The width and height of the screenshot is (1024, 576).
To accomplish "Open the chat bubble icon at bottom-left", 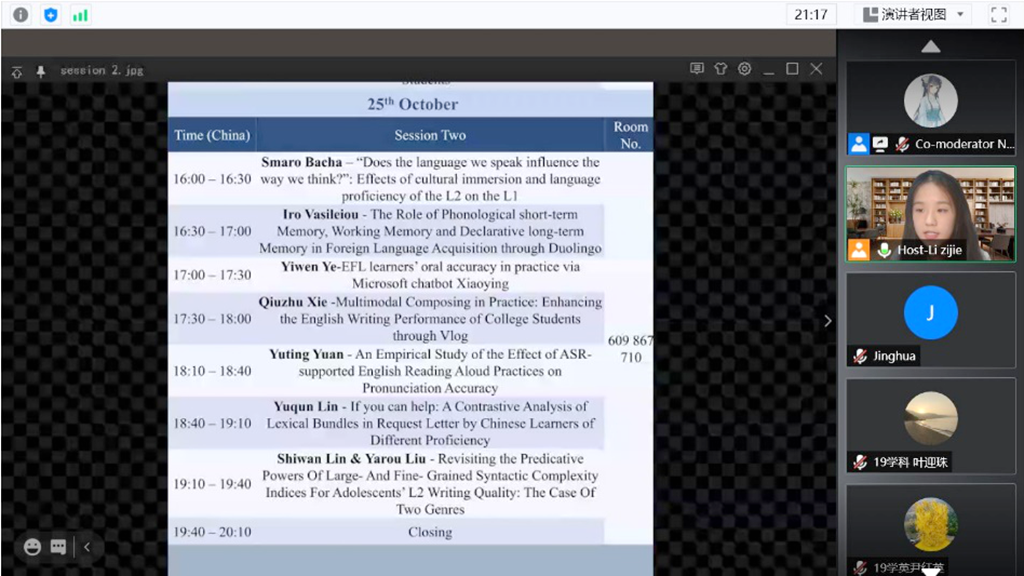I will pyautogui.click(x=58, y=547).
